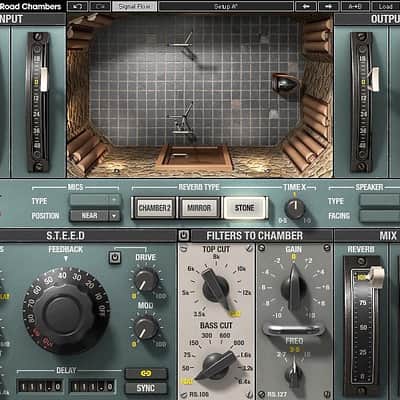
Task: Go to the next preset with right arrow
Action: pyautogui.click(x=328, y=6)
